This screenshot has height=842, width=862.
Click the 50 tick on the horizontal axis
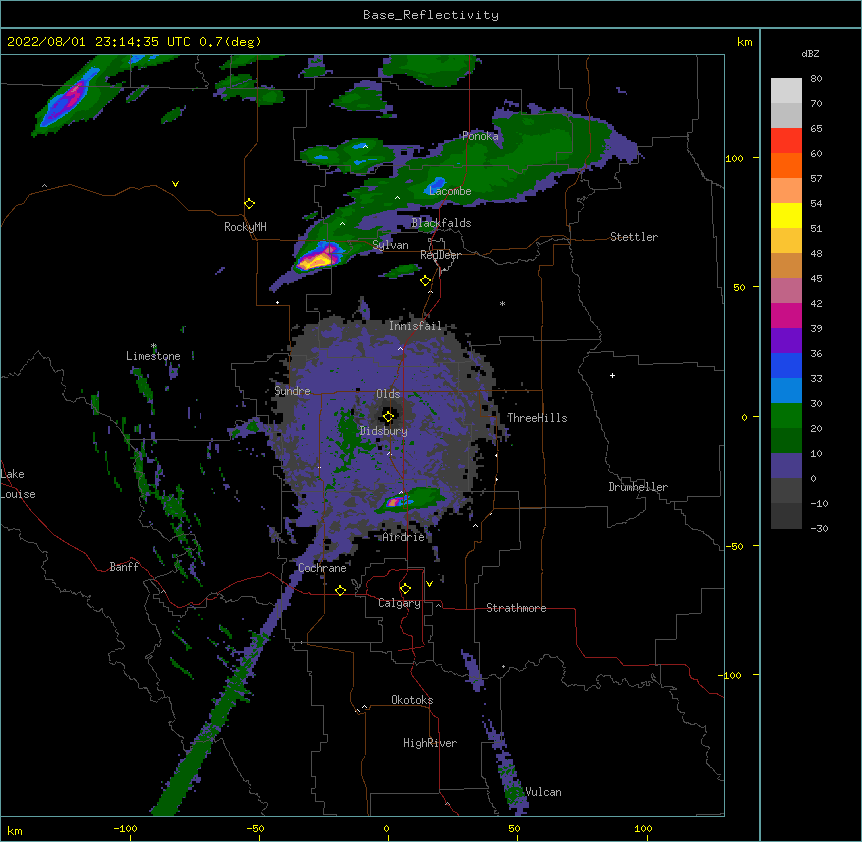514,828
